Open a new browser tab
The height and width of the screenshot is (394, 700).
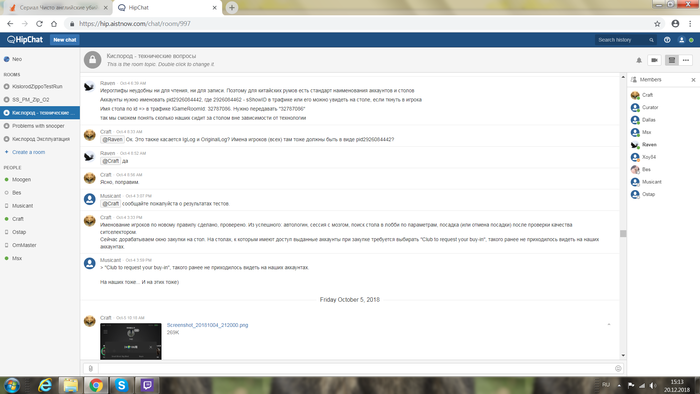tap(232, 8)
